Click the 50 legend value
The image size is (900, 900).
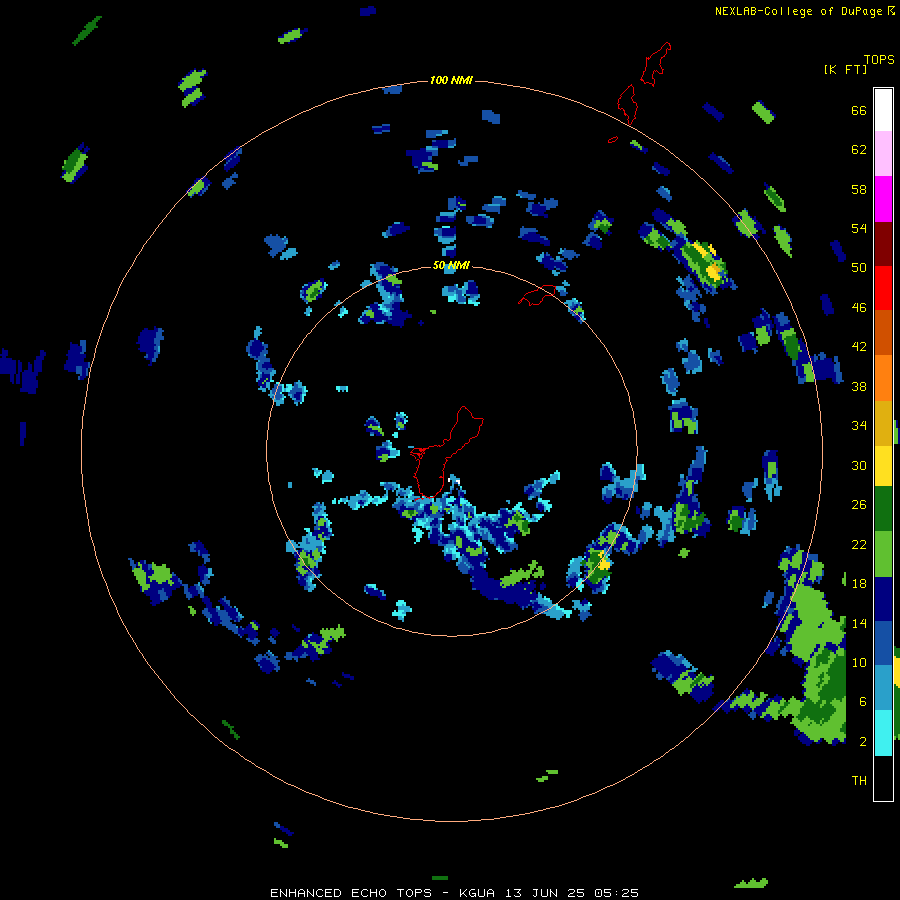(859, 267)
